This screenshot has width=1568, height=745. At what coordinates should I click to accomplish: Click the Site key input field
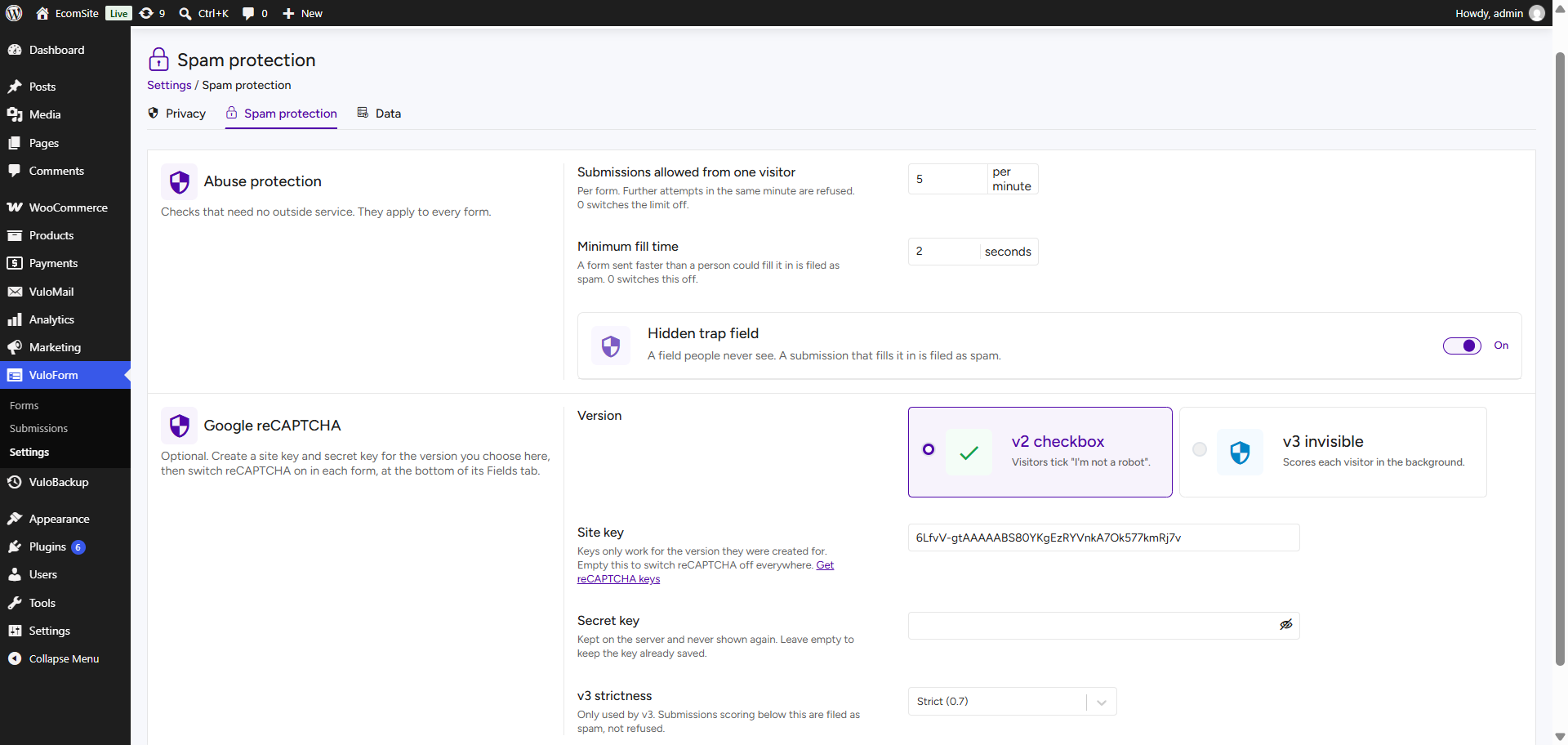tap(1103, 538)
